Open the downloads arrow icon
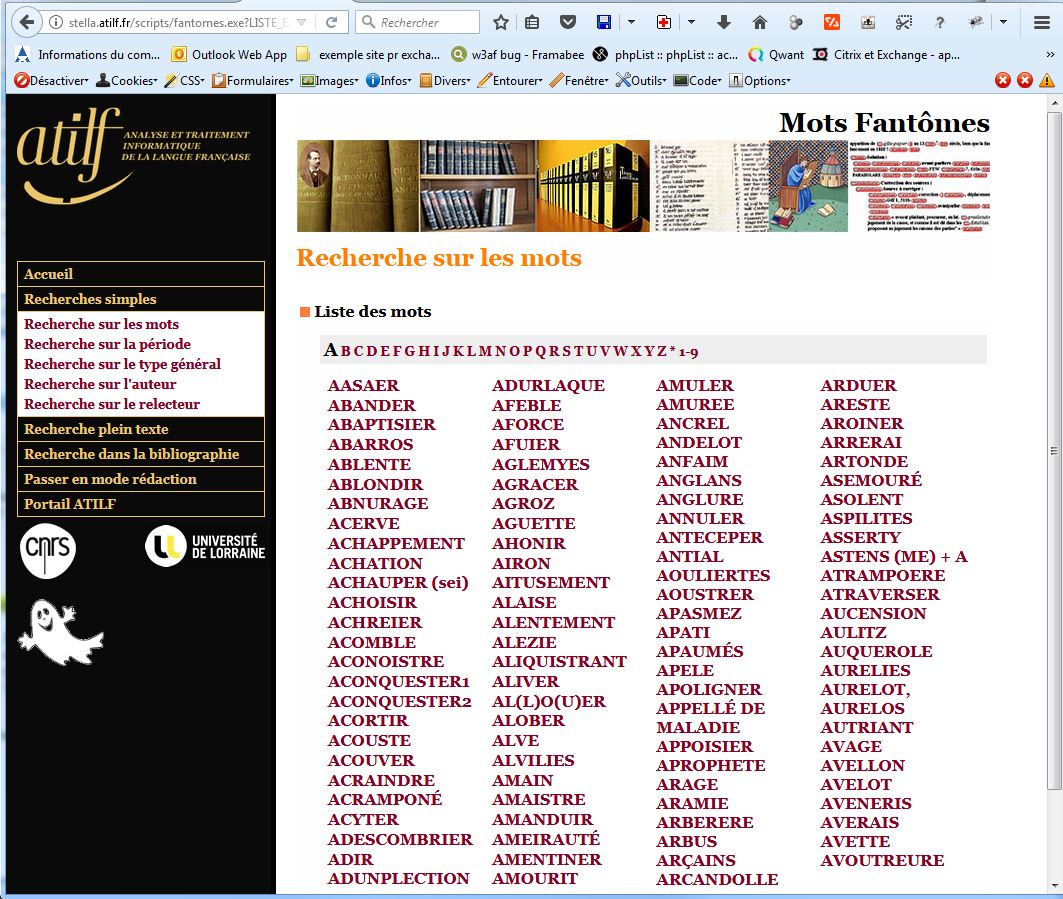This screenshot has width=1063, height=899. 724,22
